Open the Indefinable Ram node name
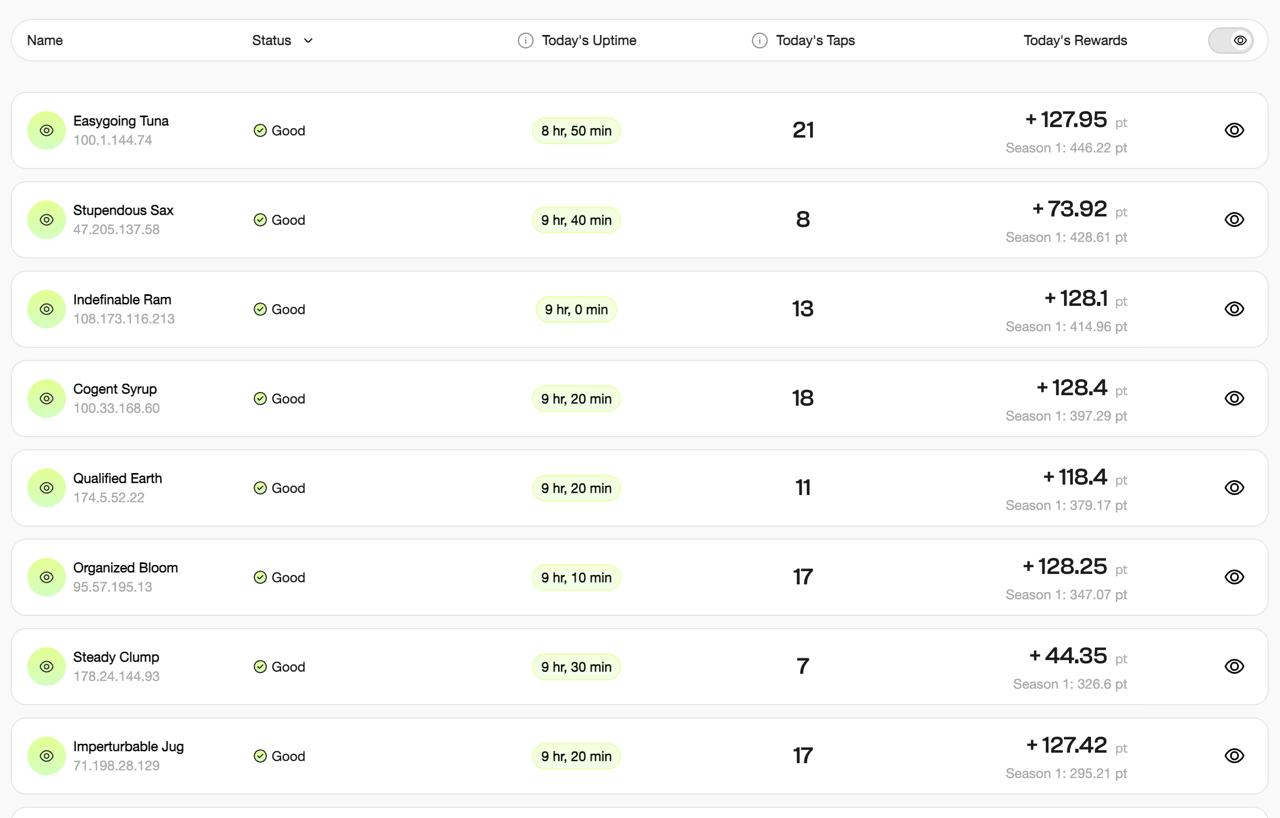Viewport: 1280px width, 818px height. (122, 300)
